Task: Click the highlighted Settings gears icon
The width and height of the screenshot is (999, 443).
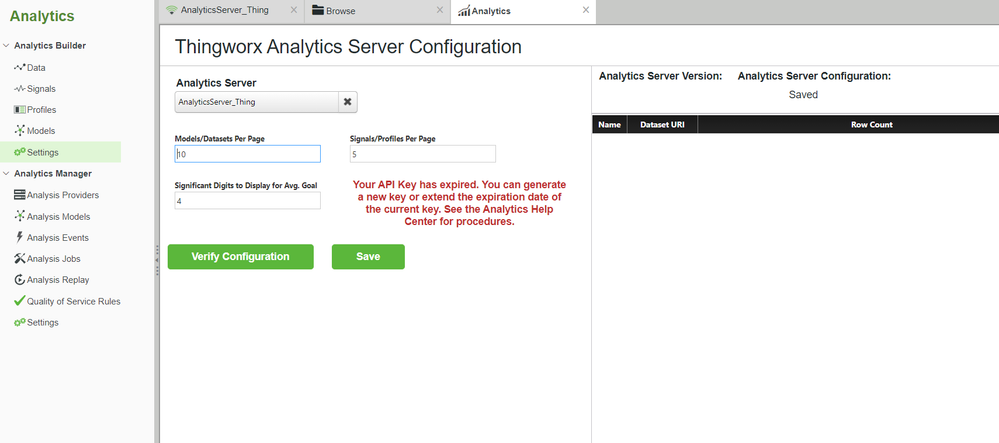Action: point(19,152)
